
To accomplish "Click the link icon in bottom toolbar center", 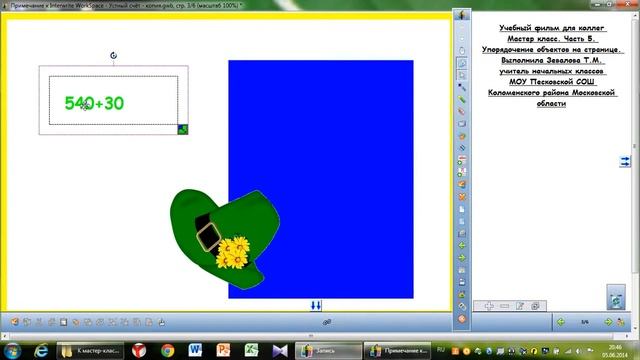I will click(x=327, y=322).
